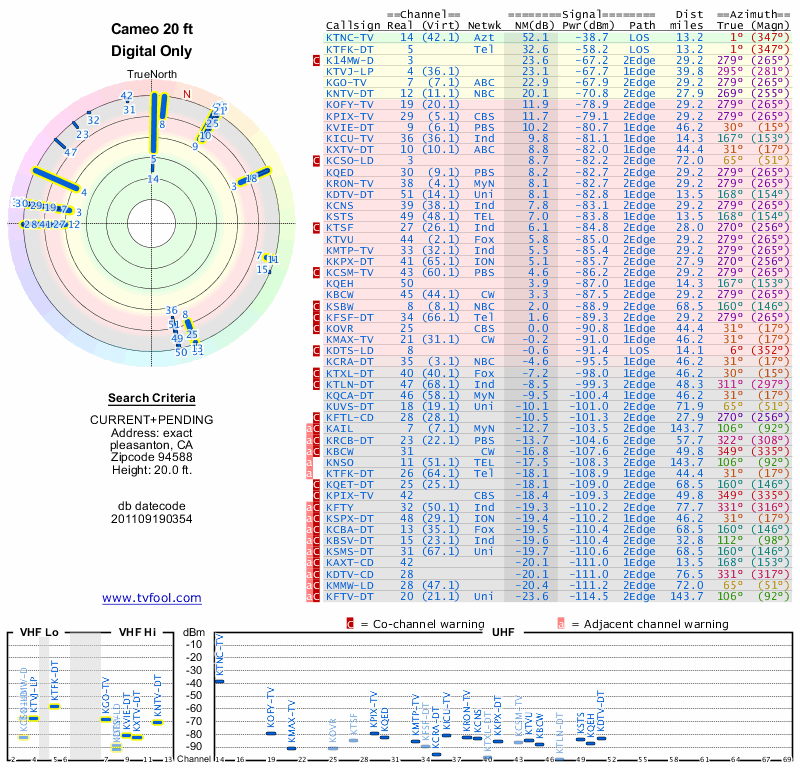800x768 pixels.
Task: Click the K14MW-D callsign
Action: (x=350, y=60)
